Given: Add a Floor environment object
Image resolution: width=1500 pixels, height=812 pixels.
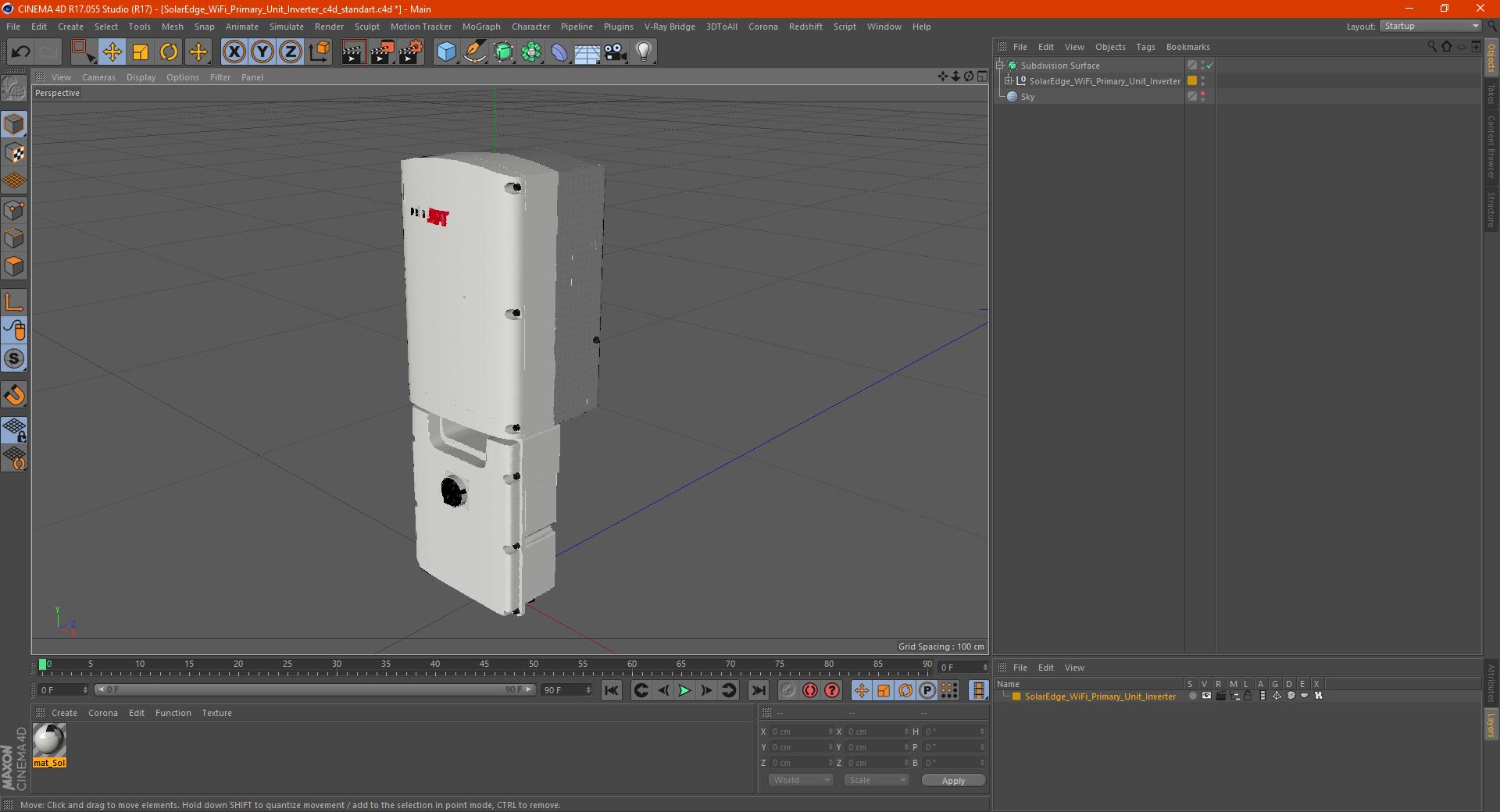Looking at the screenshot, I should 587,52.
